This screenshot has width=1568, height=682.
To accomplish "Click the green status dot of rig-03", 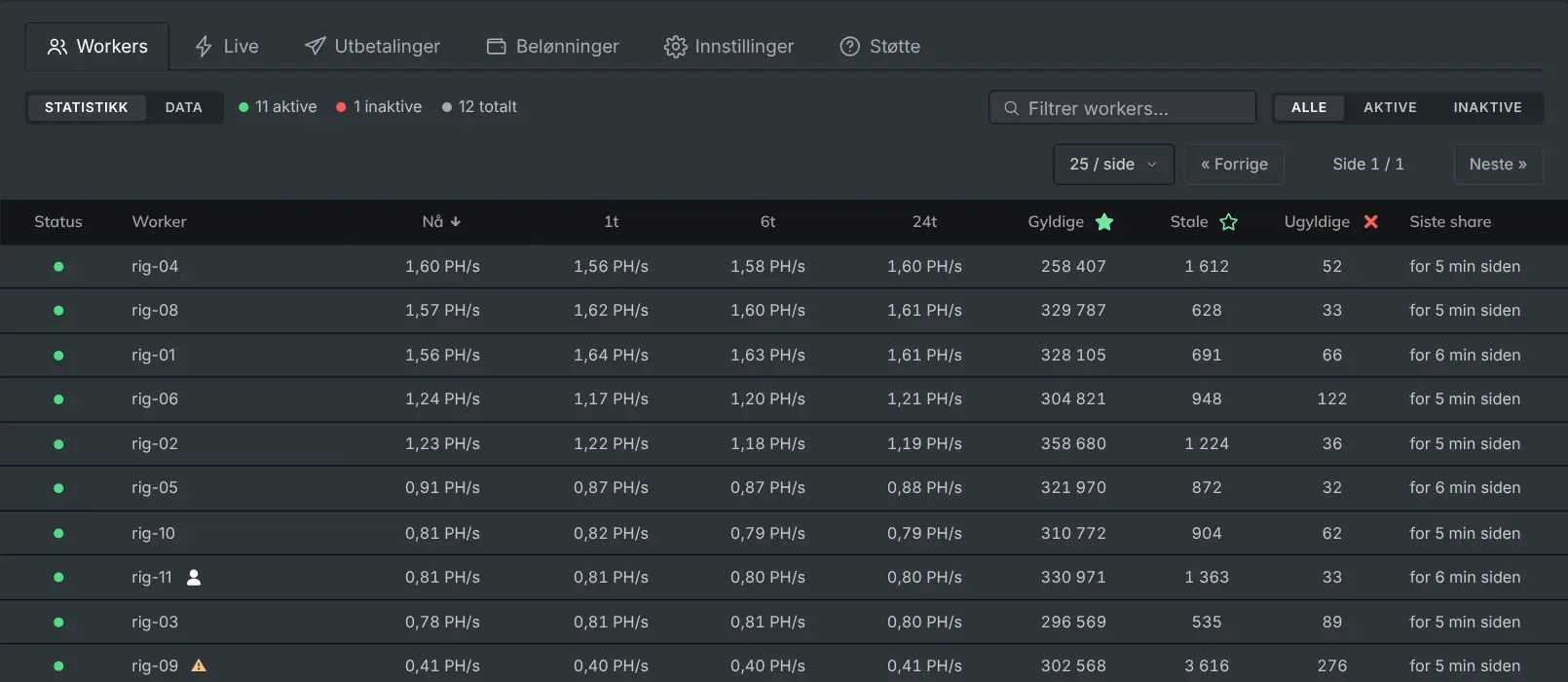I will [58, 623].
